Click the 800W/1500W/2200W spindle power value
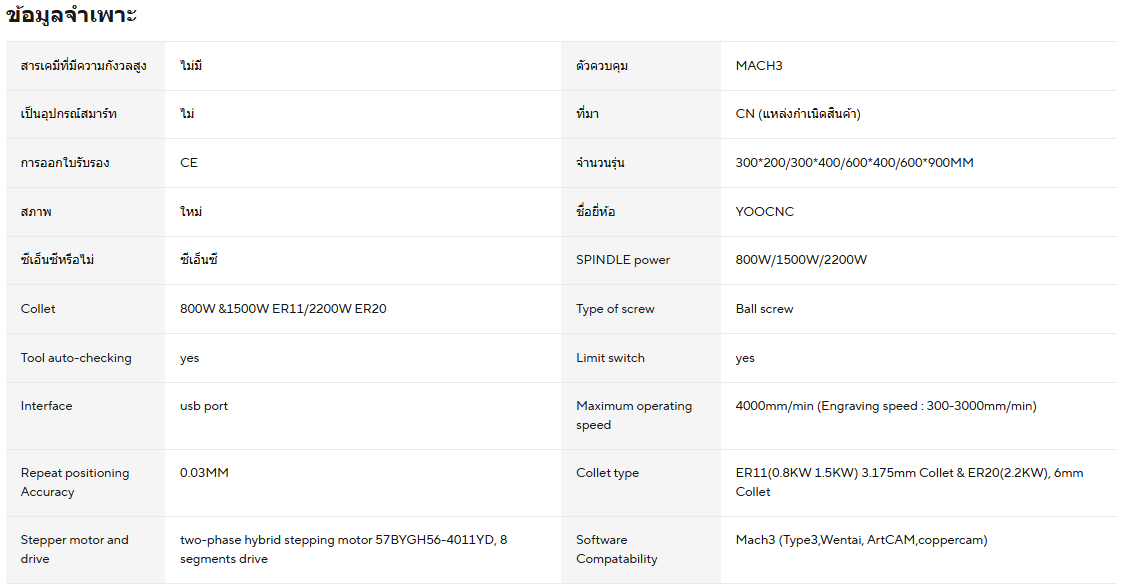Image resolution: width=1132 pixels, height=588 pixels. coord(801,260)
